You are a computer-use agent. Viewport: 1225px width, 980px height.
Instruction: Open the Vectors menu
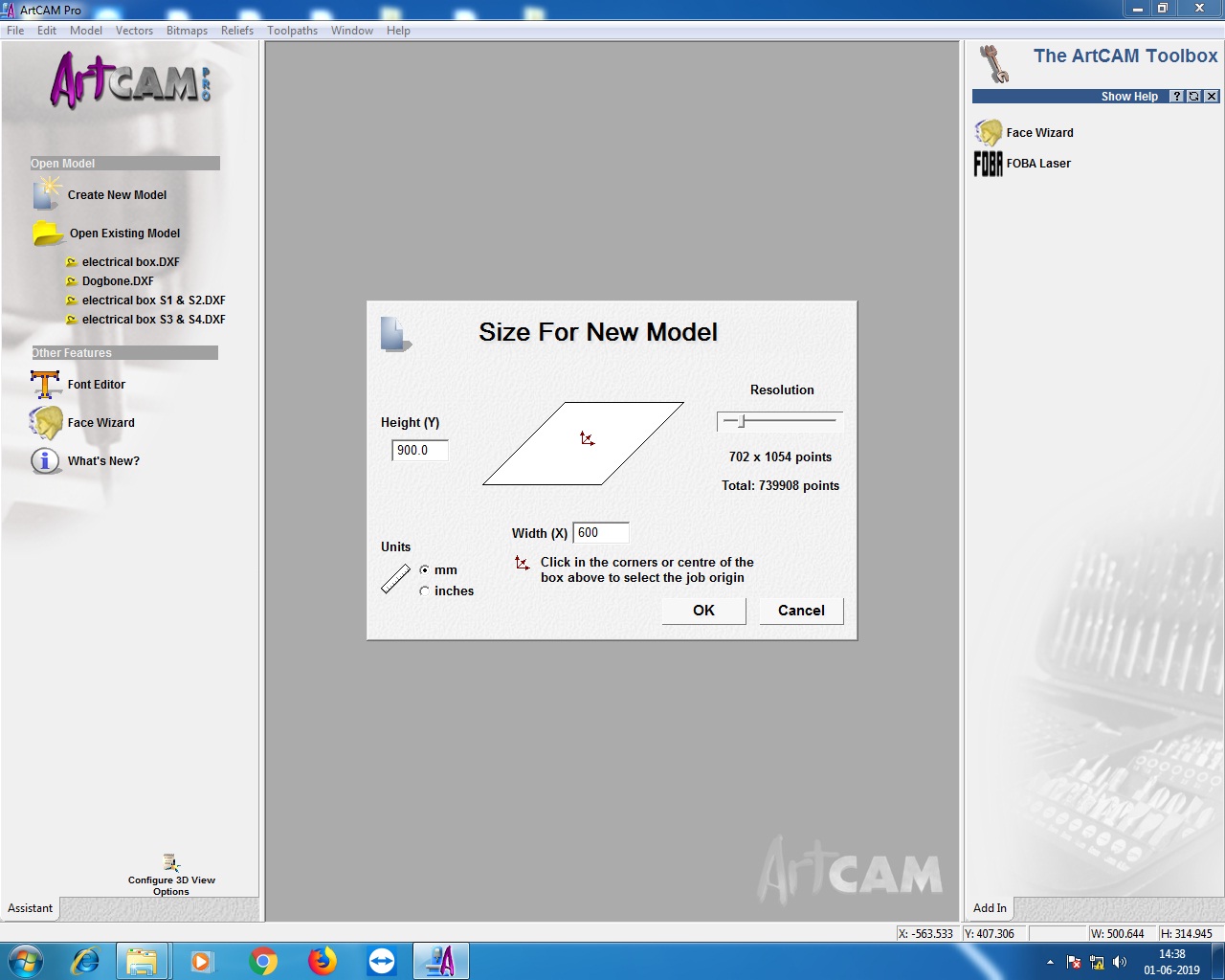tap(134, 31)
